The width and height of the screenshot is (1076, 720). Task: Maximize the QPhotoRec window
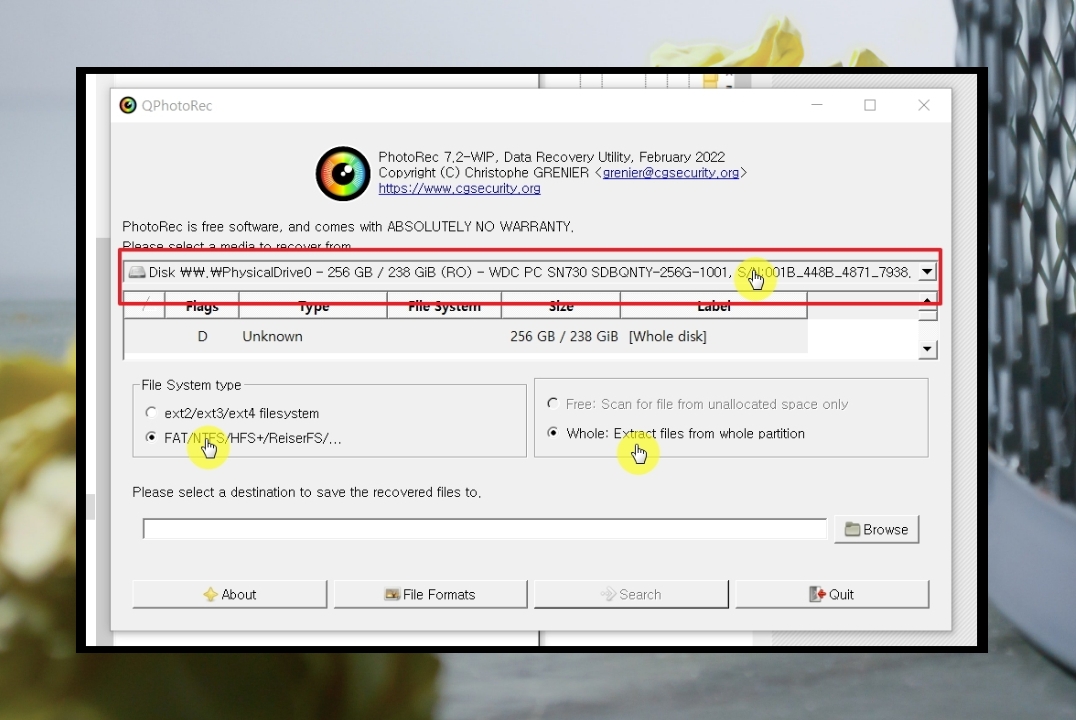870,105
